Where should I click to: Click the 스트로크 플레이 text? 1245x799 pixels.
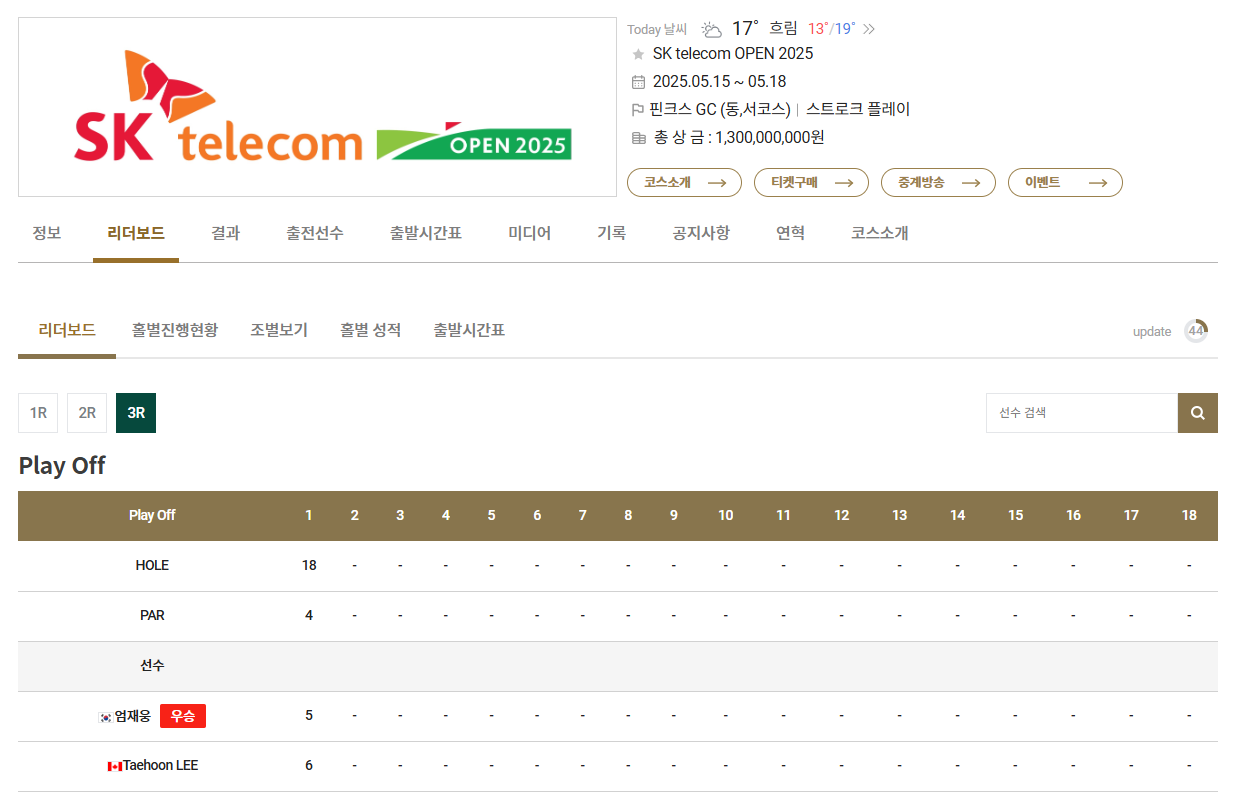858,110
